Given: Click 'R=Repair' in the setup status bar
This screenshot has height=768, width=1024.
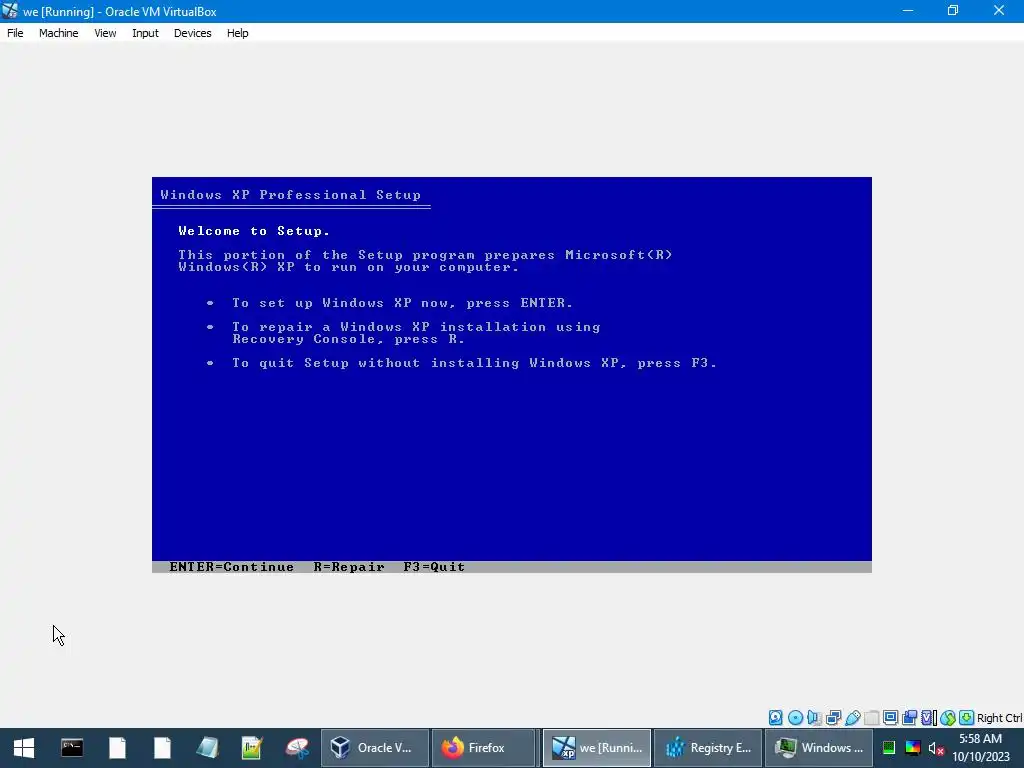Looking at the screenshot, I should pos(349,567).
